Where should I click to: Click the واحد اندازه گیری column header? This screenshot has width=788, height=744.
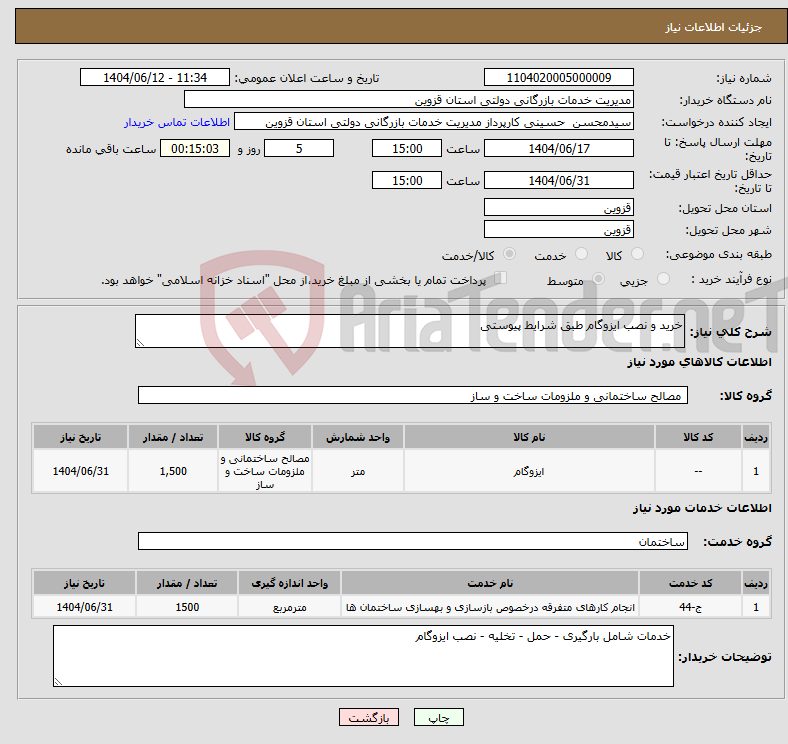[x=289, y=583]
